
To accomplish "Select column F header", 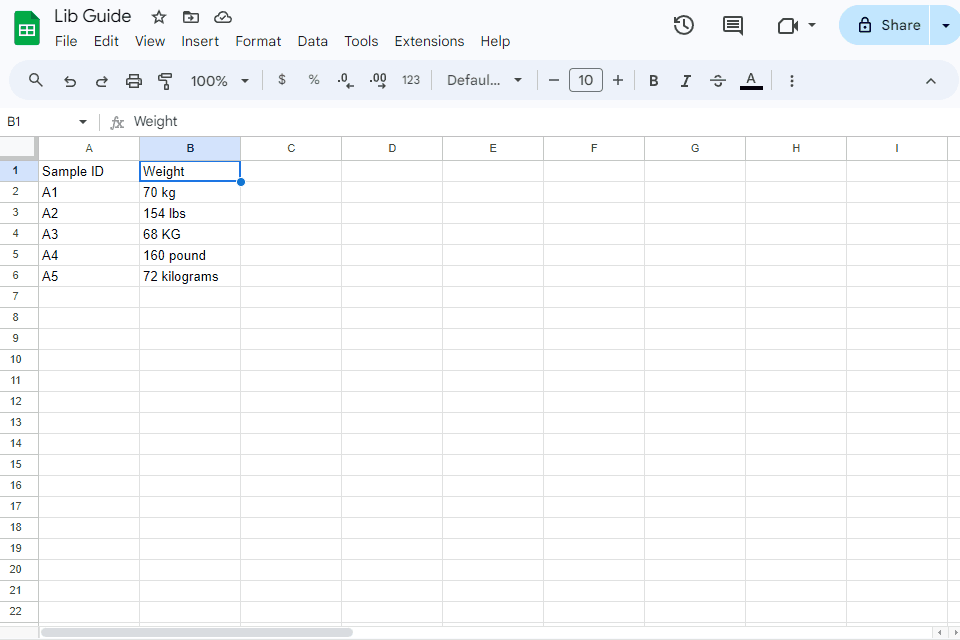I will [594, 148].
